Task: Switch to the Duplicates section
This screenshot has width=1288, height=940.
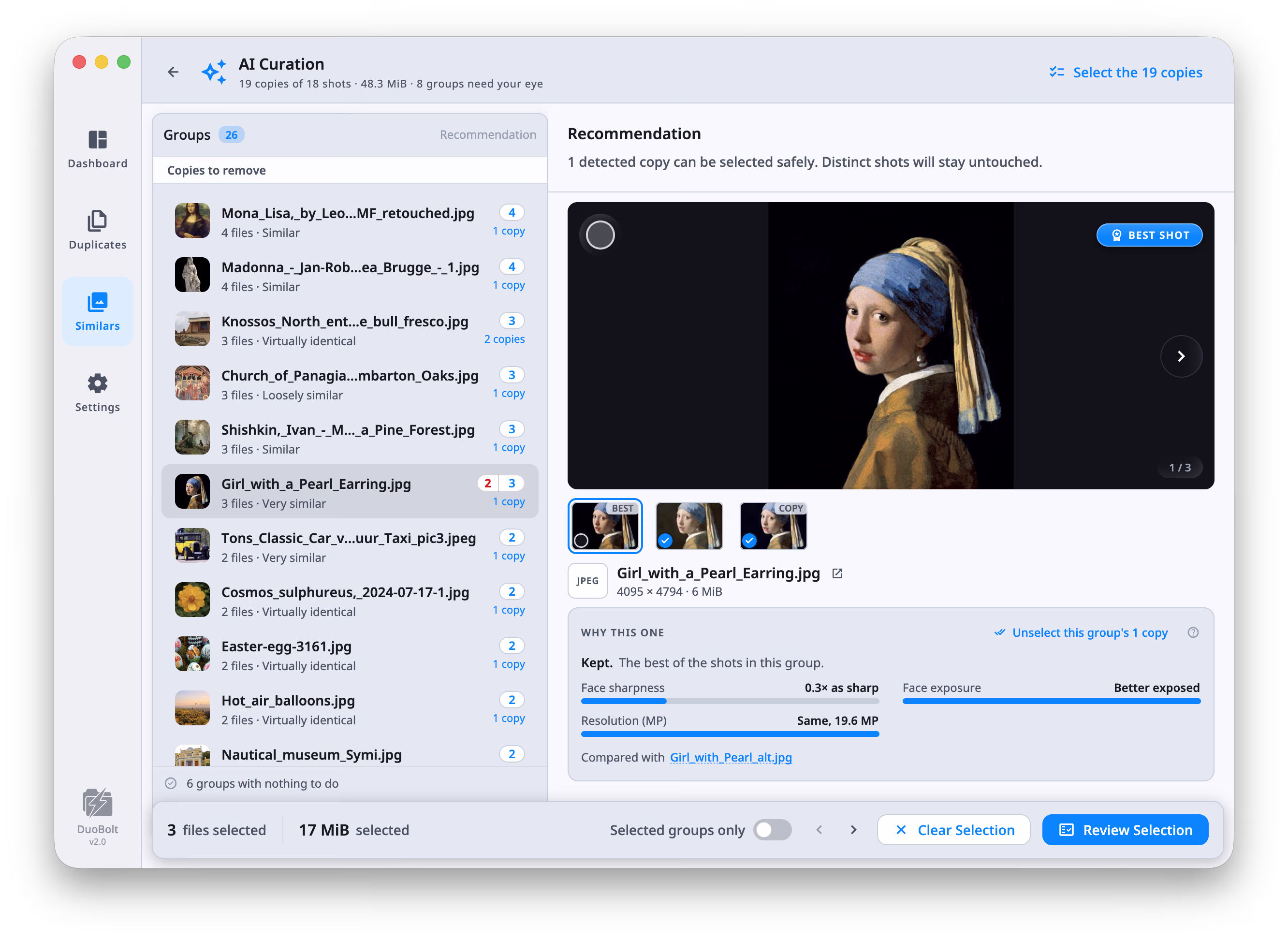Action: pos(97,231)
